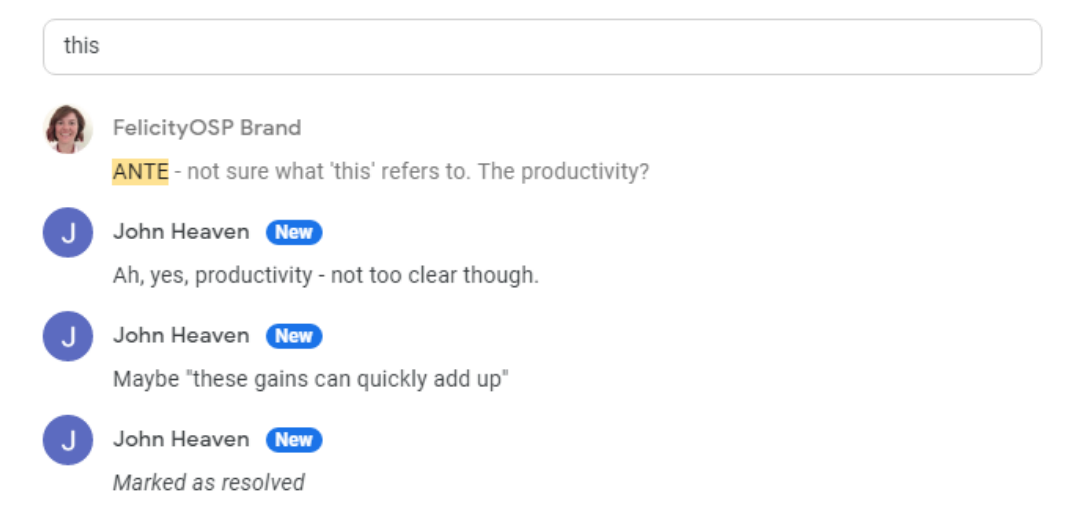Select the comment "Ah, yes, productivity - not too clear though."
The height and width of the screenshot is (512, 1078).
coord(325,275)
